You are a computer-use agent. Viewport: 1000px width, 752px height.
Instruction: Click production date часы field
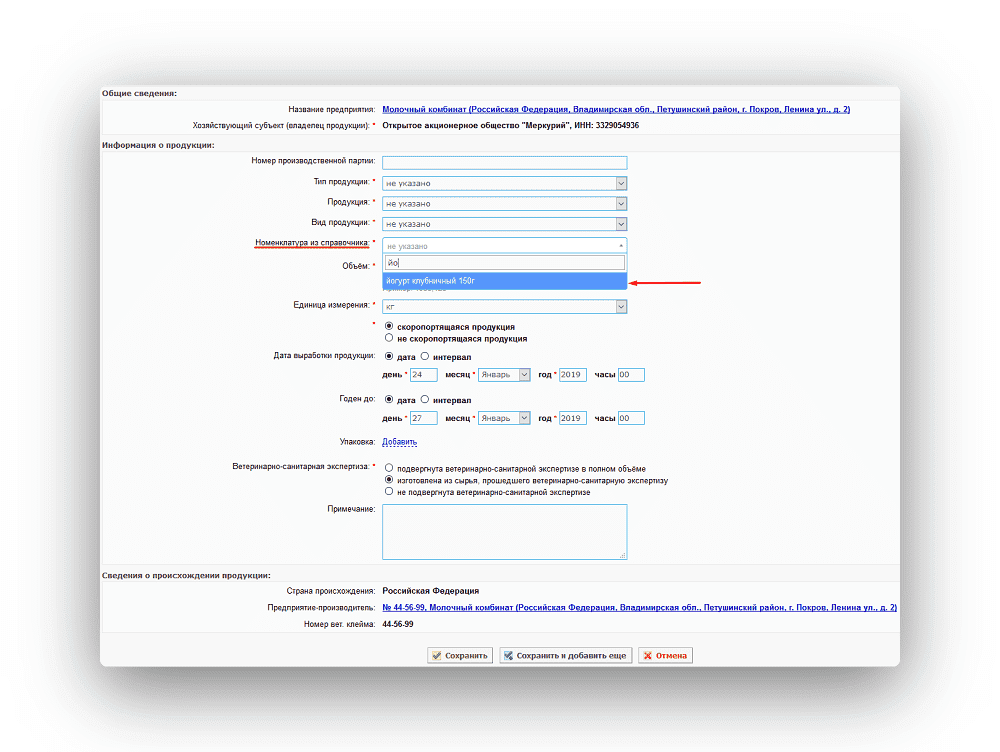(631, 374)
